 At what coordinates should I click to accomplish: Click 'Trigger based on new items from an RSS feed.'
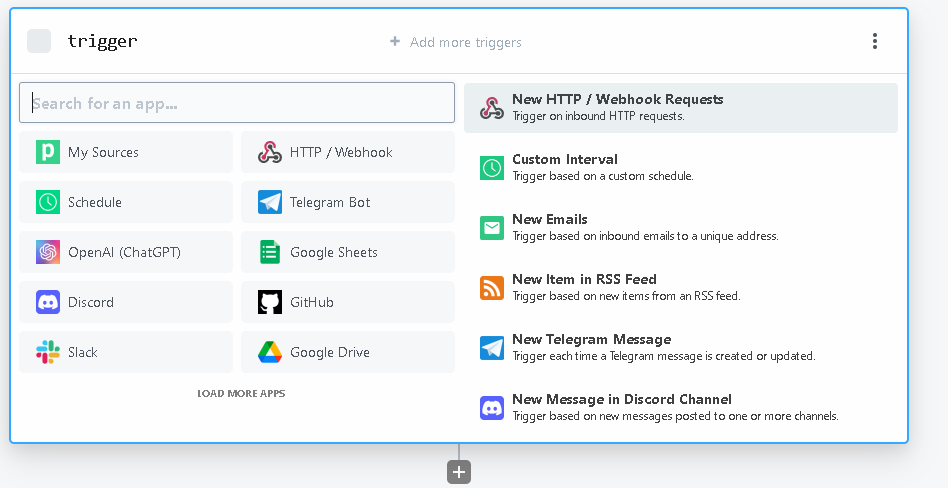coord(626,296)
